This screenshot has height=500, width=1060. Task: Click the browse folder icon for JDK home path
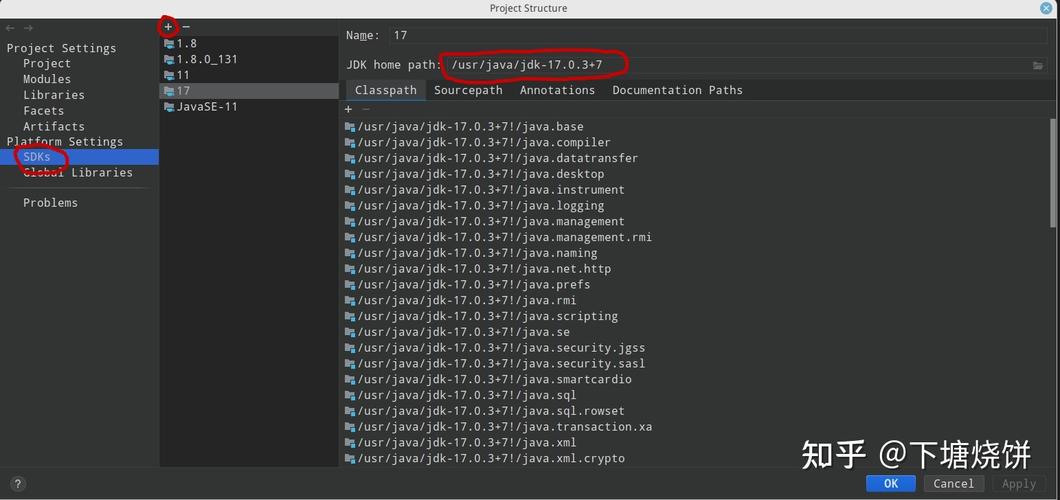[1038, 65]
